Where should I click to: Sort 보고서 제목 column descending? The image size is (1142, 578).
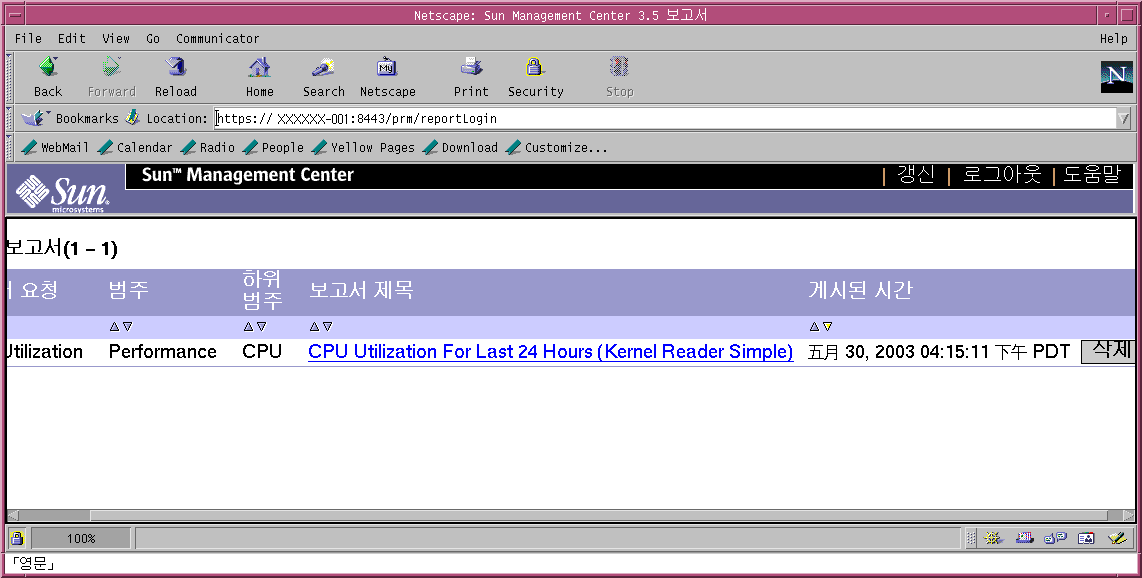pos(328,327)
